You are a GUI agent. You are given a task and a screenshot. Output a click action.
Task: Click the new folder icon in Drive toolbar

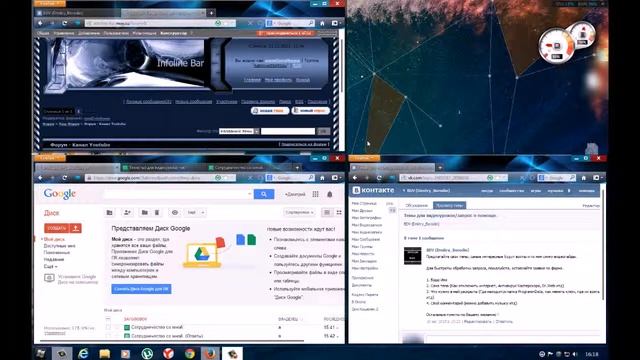[x=109, y=212]
